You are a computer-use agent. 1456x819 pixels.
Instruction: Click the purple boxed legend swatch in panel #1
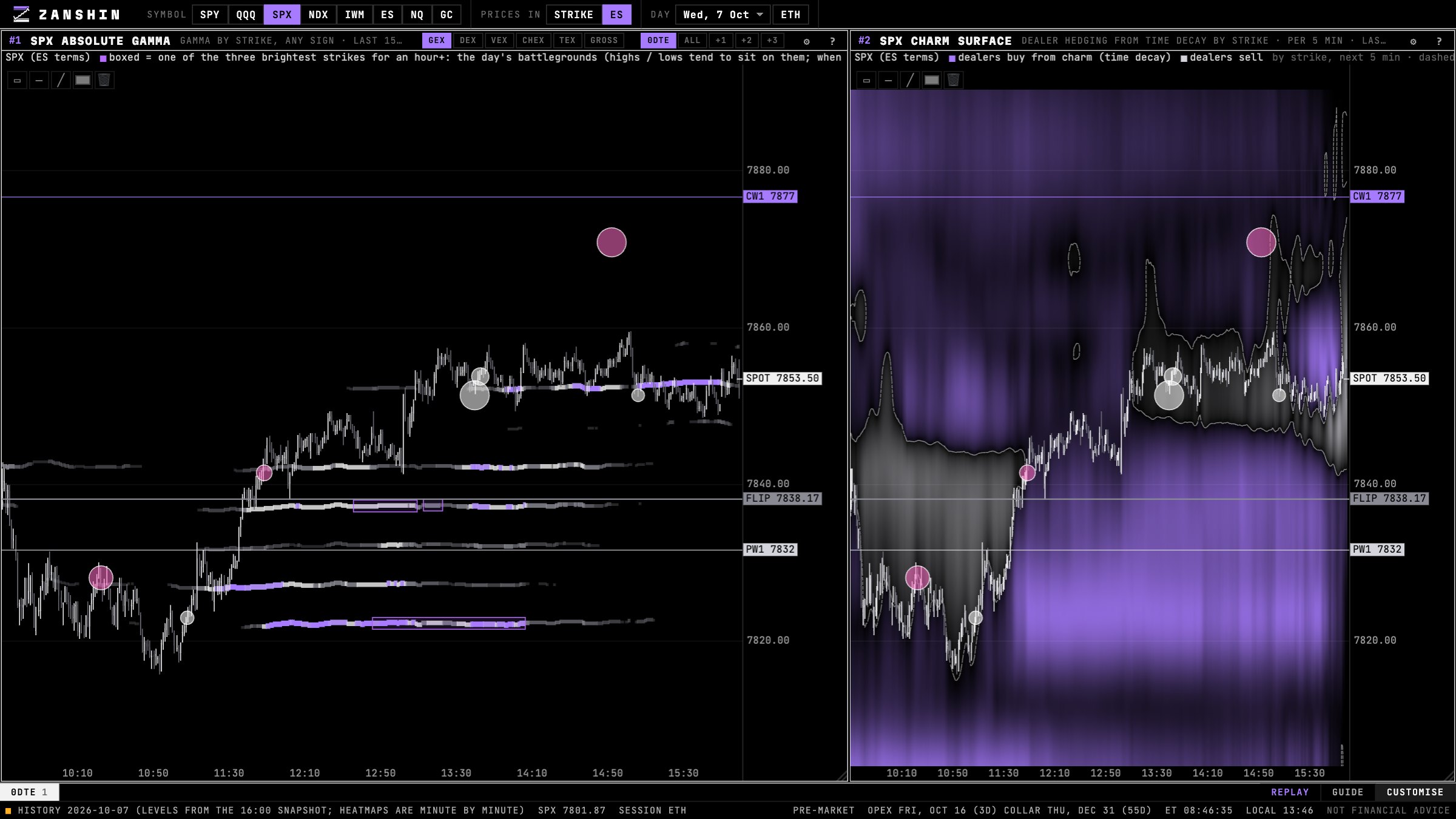click(103, 58)
